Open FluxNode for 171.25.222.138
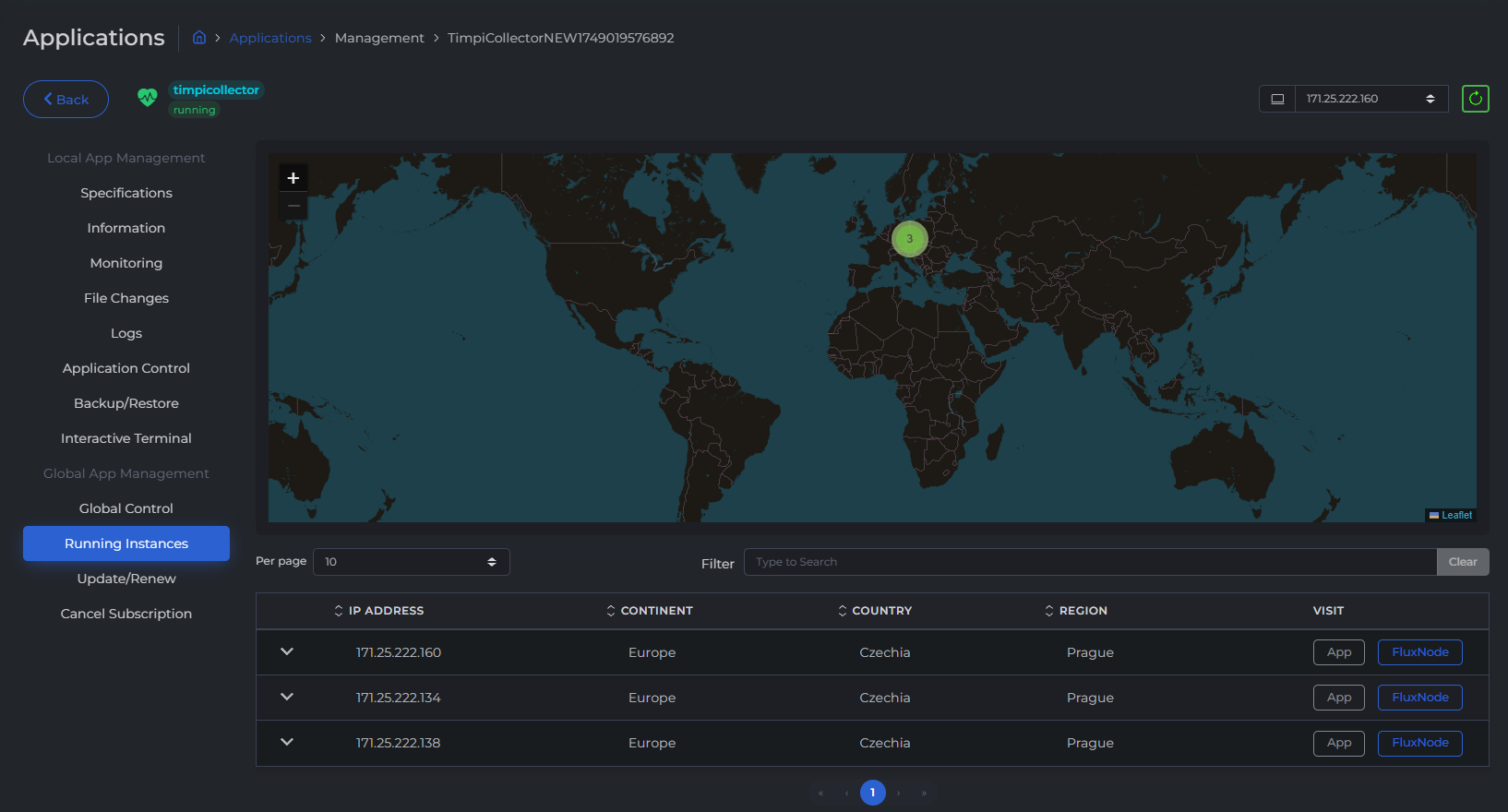The height and width of the screenshot is (812, 1508). pyautogui.click(x=1419, y=743)
